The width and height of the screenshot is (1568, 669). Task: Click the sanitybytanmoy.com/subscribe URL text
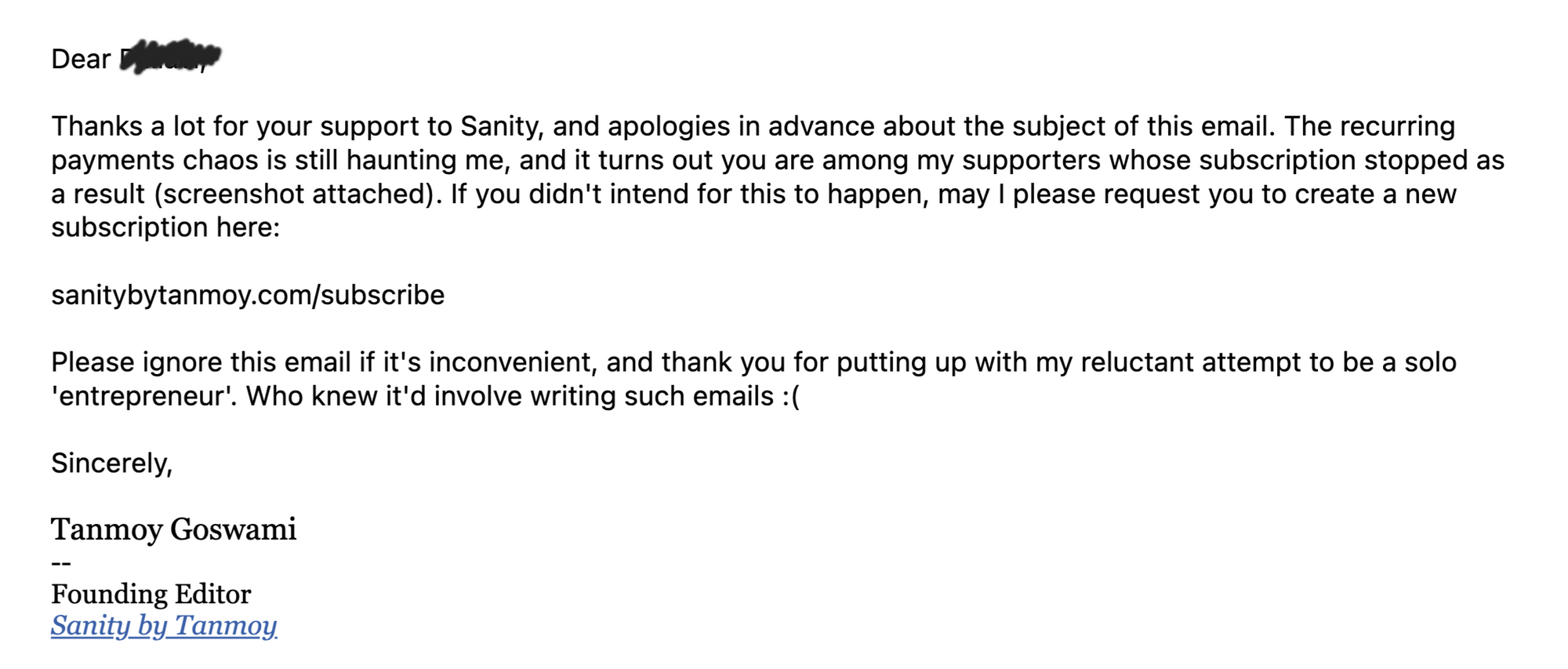click(x=248, y=295)
